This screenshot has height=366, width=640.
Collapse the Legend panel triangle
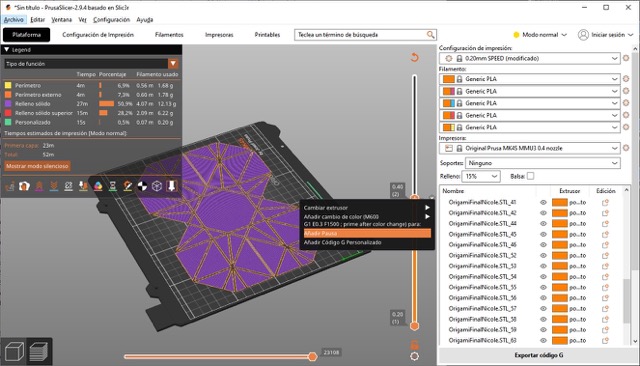pyautogui.click(x=7, y=49)
